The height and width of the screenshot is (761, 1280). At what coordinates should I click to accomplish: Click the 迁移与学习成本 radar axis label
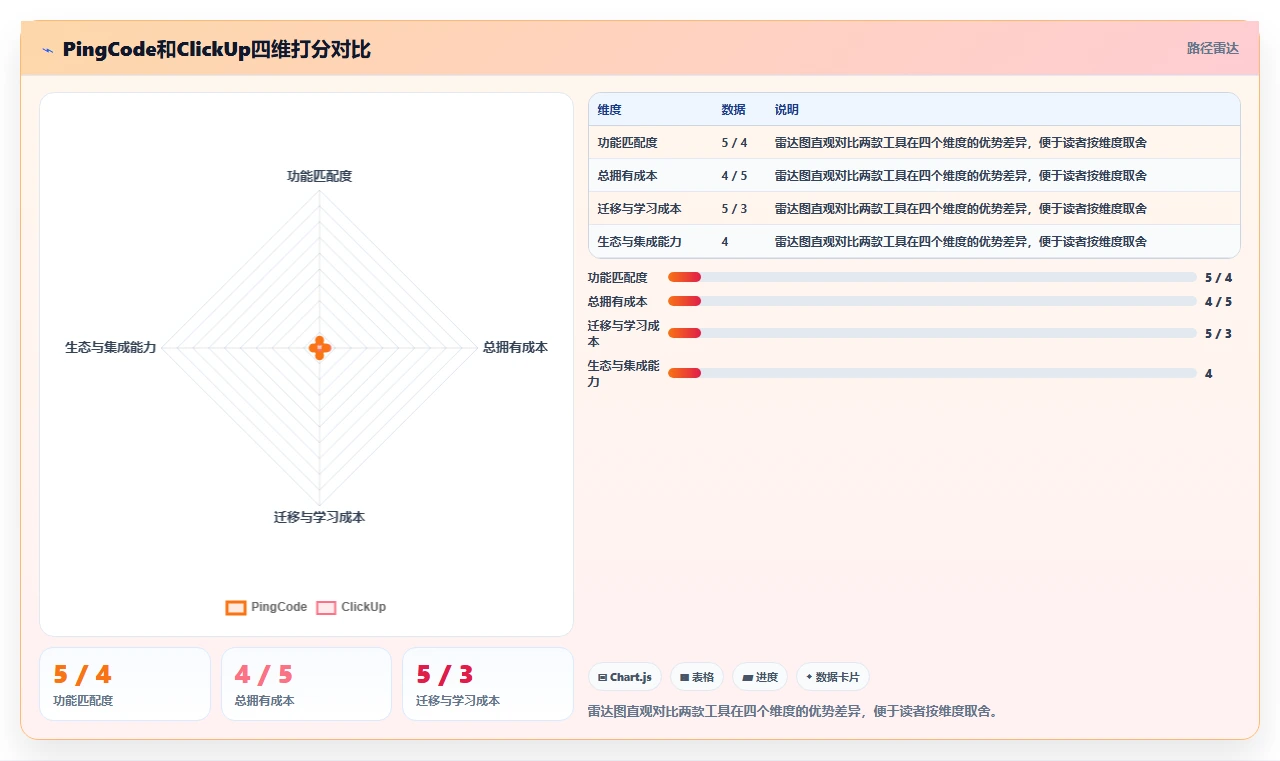[319, 517]
